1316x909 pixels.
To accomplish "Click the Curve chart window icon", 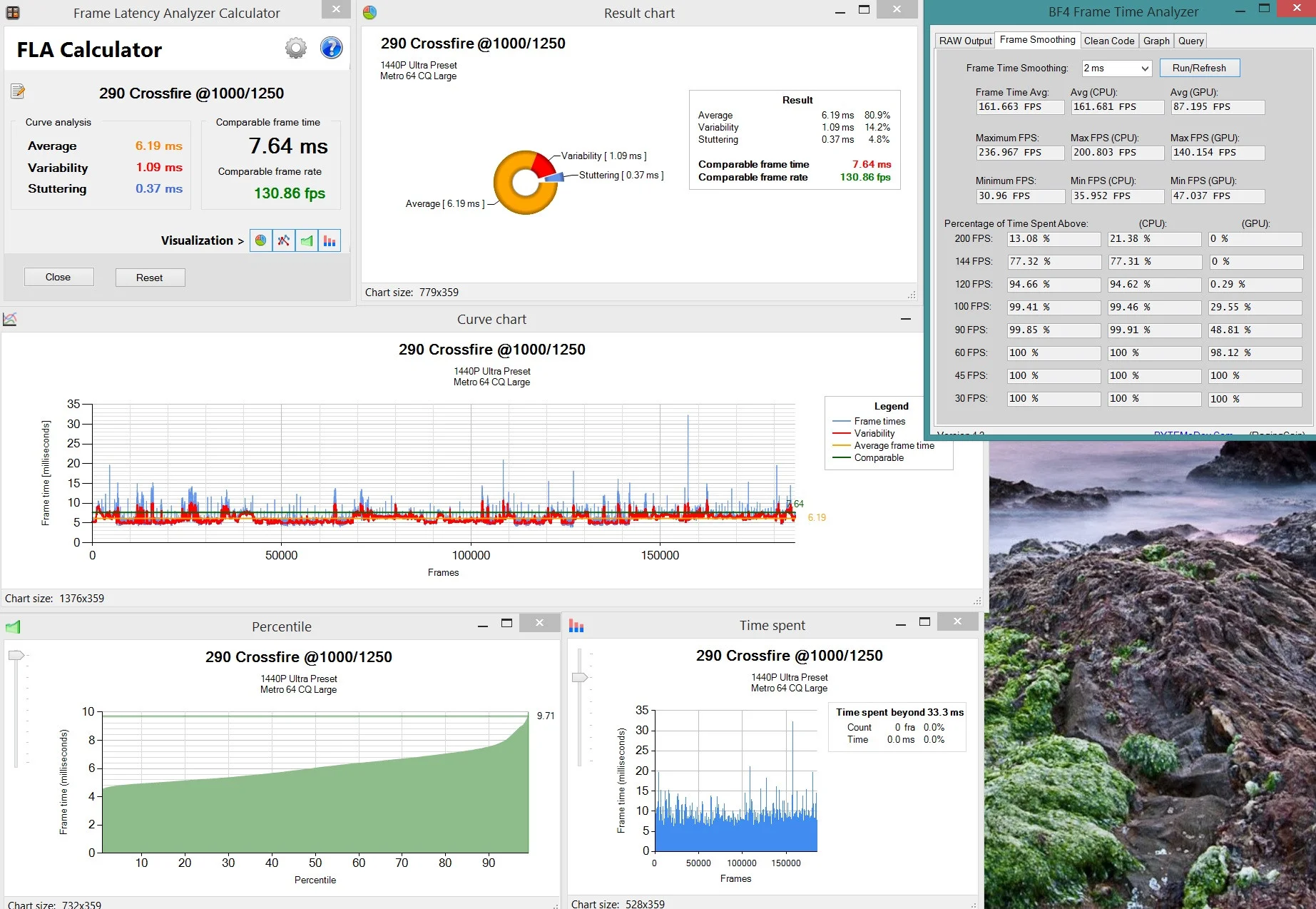I will pyautogui.click(x=10, y=319).
